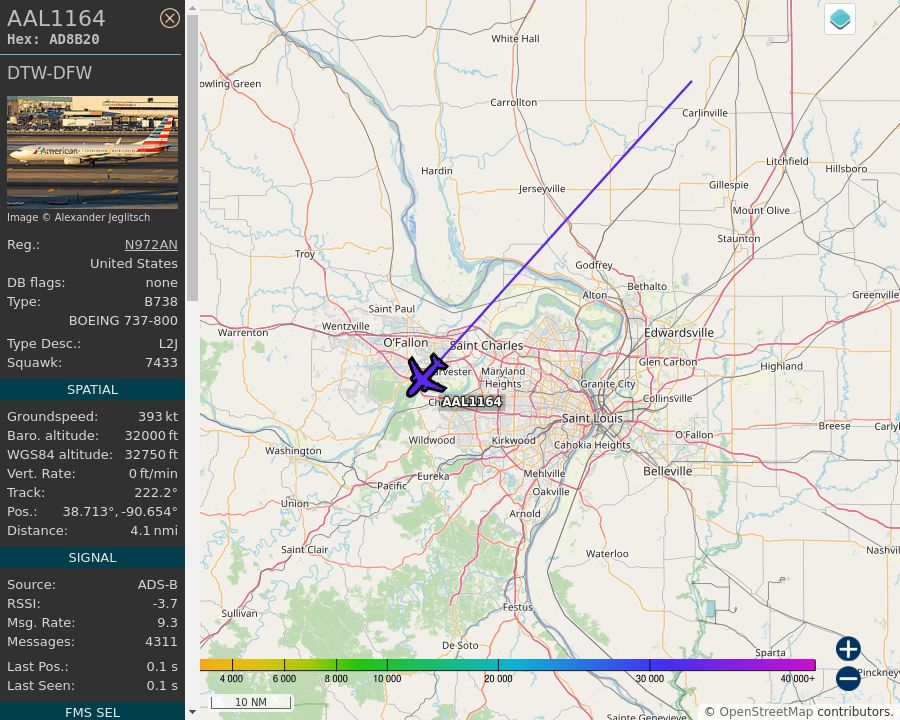Click the AAL1164 label on the map
900x720 pixels.
pyautogui.click(x=472, y=401)
